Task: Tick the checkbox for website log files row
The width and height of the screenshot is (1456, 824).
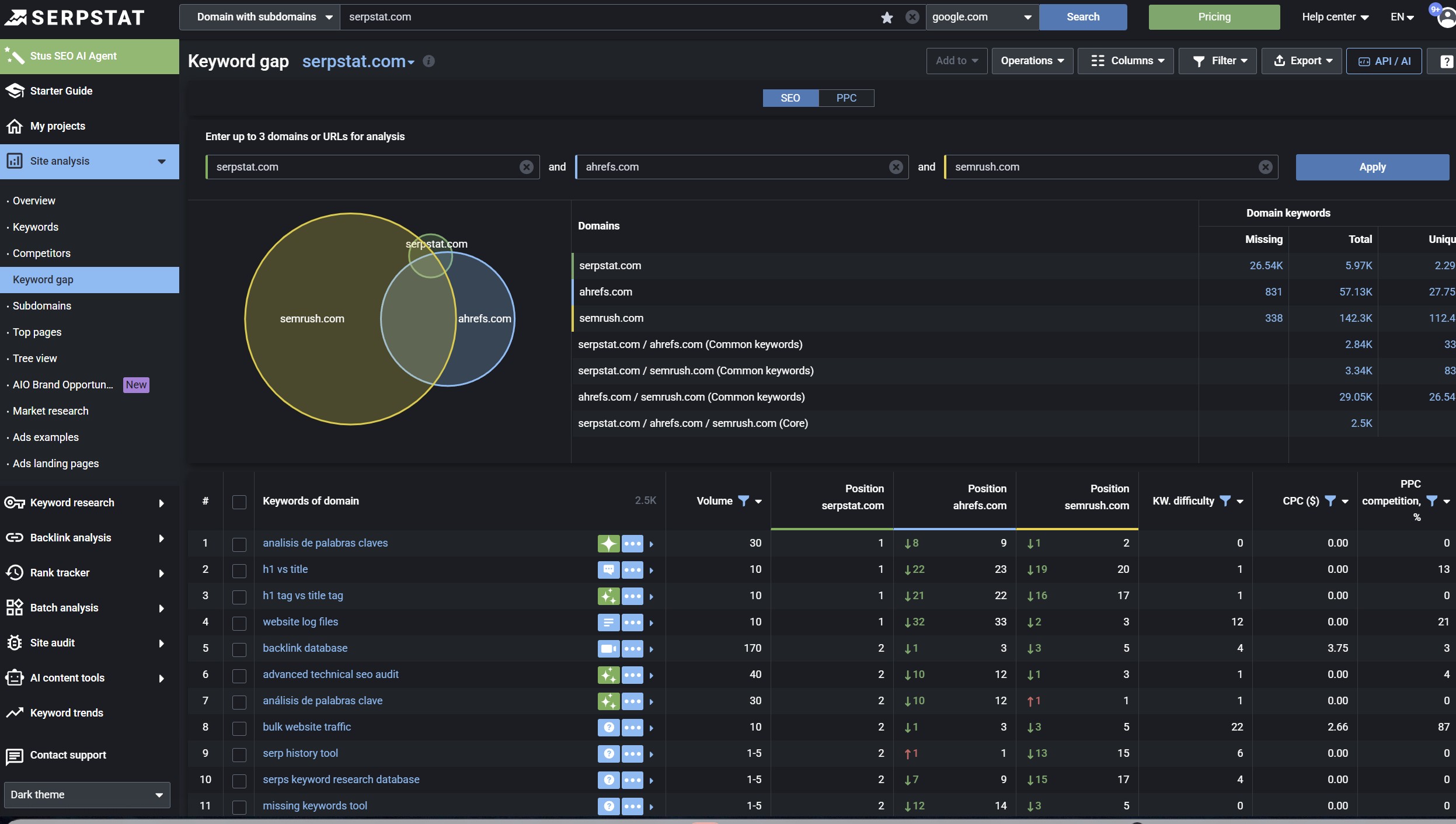Action: tap(239, 623)
